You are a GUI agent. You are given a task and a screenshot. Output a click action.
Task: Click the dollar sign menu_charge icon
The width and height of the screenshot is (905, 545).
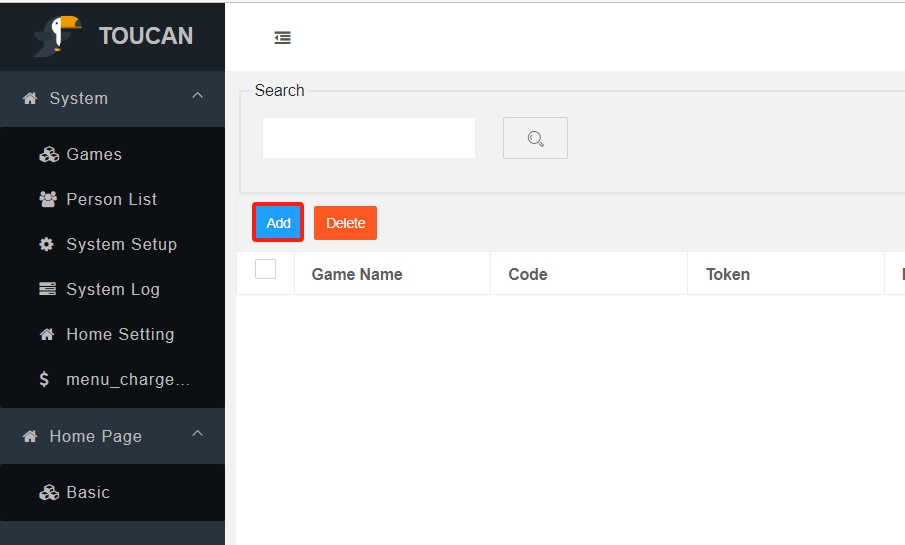point(44,380)
